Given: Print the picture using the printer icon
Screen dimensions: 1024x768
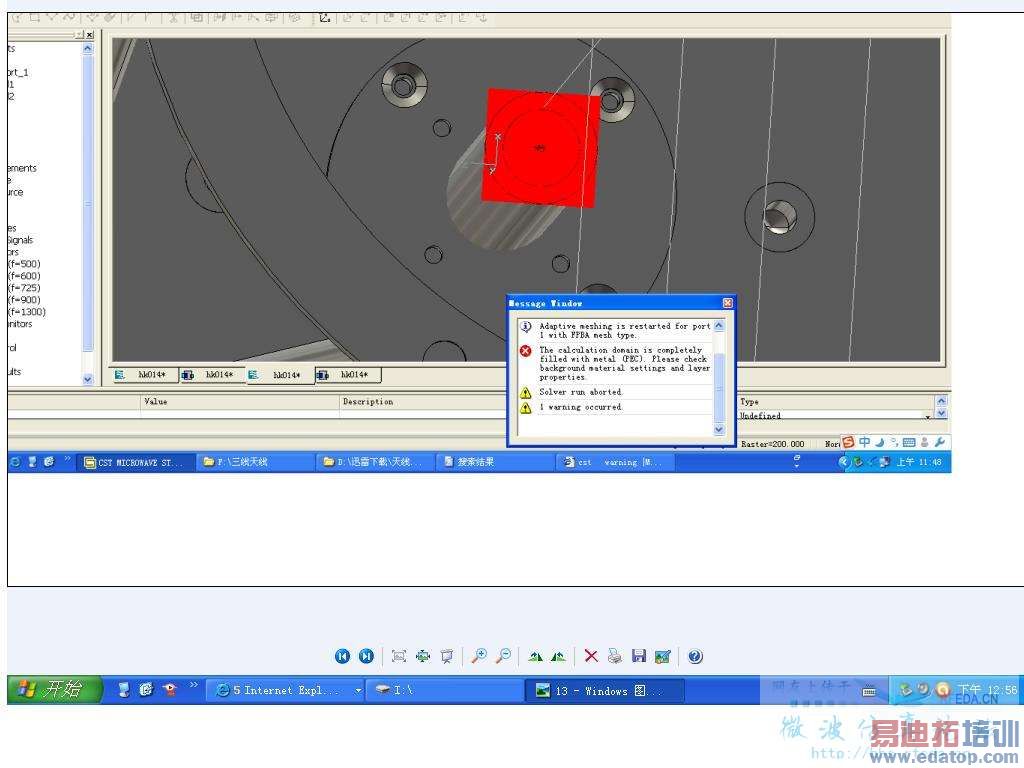Looking at the screenshot, I should click(x=615, y=656).
